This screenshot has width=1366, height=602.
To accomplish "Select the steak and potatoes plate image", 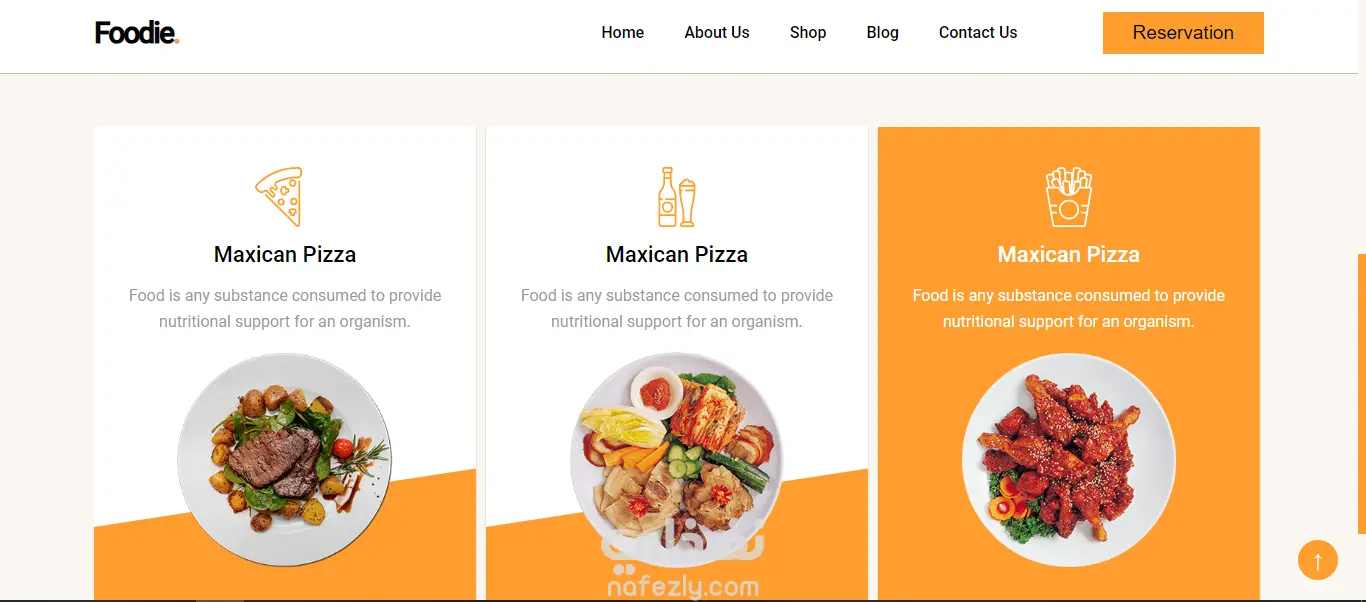I will coord(284,460).
